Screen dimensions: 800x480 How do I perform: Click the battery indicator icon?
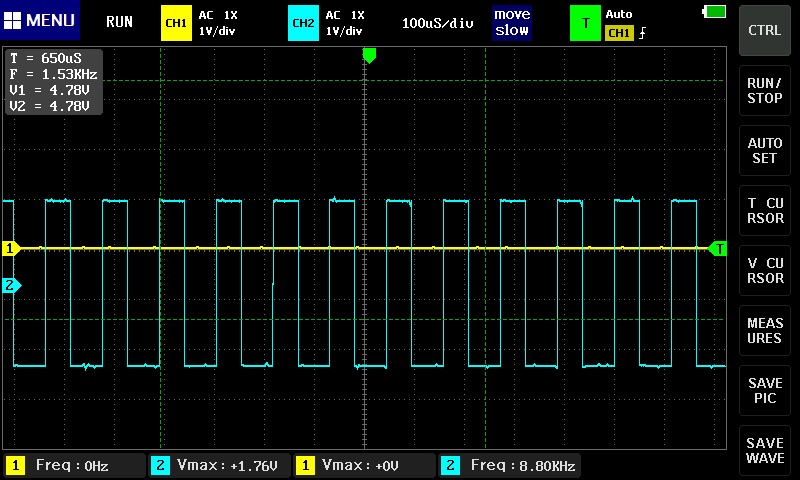[715, 12]
